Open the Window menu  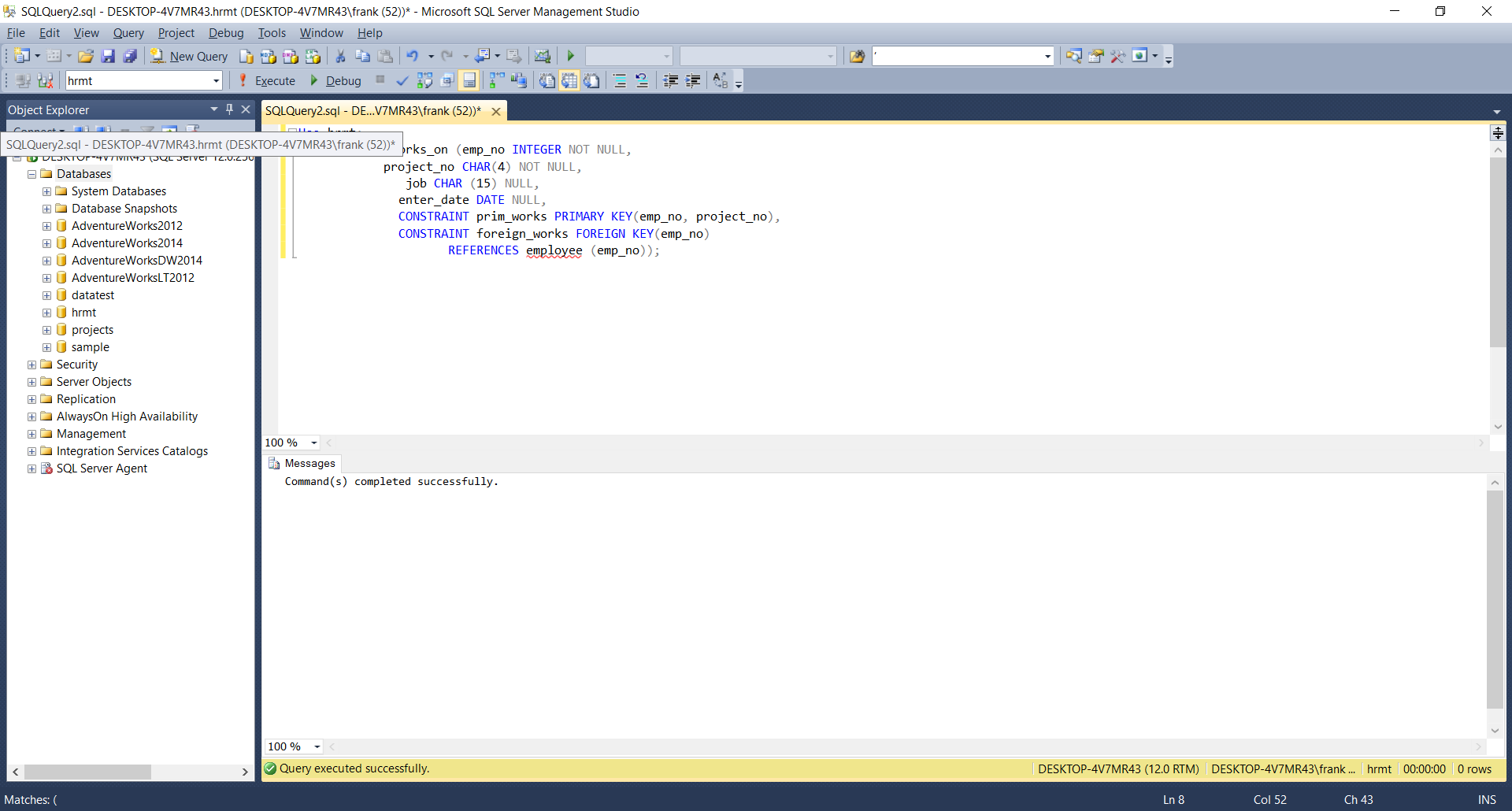coord(321,33)
